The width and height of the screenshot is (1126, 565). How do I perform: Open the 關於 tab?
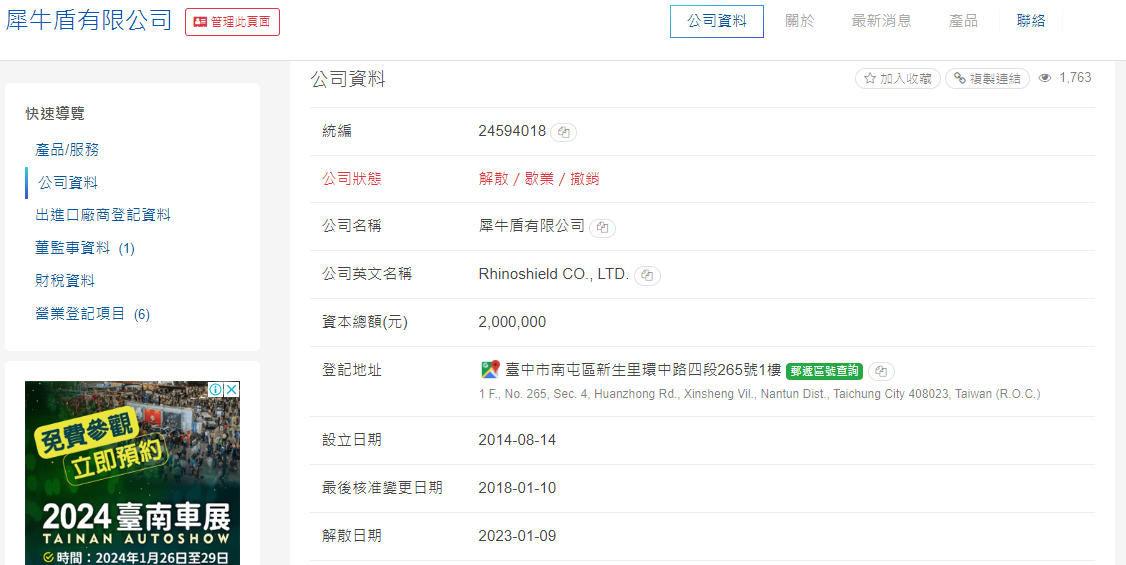coord(800,21)
